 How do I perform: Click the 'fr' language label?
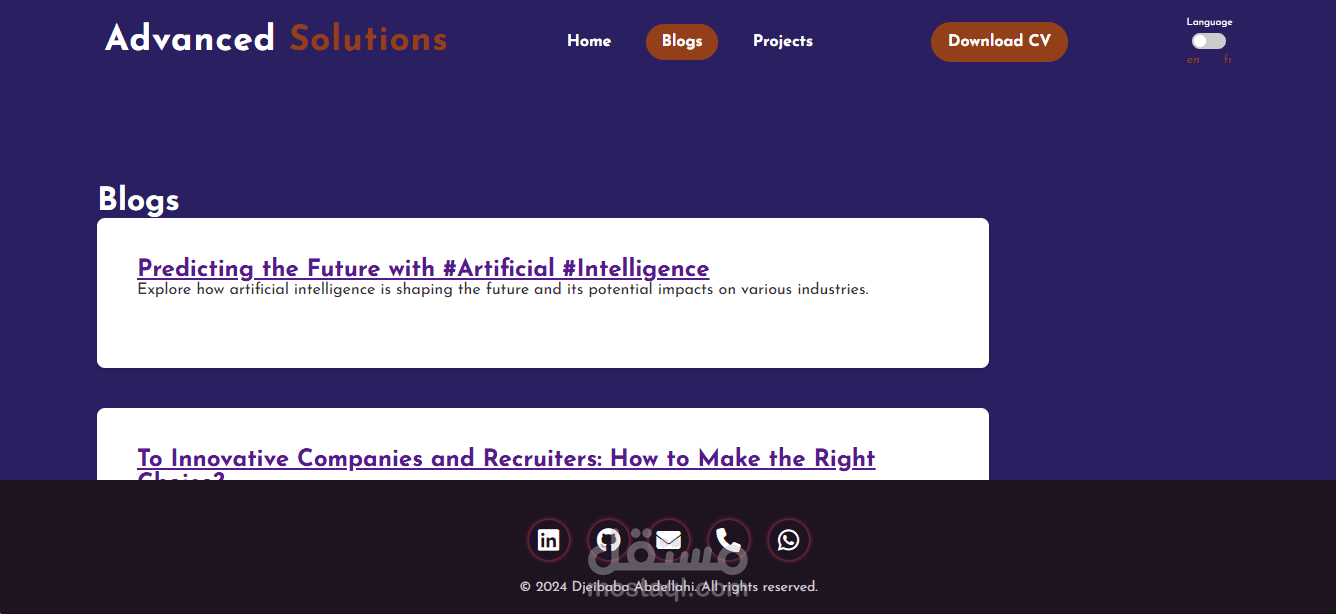pos(1227,60)
